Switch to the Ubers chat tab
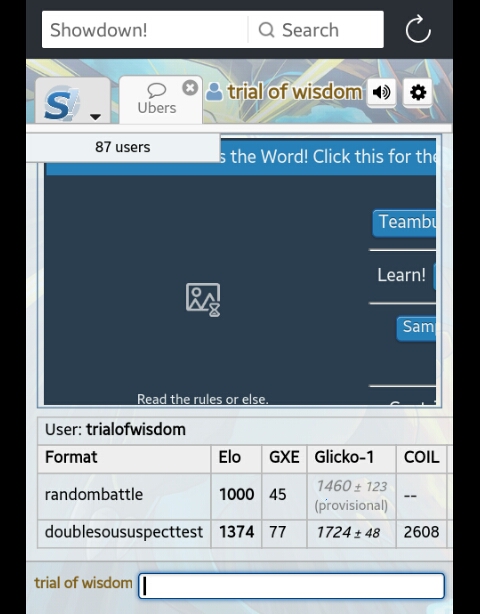Viewport: 480px width, 614px height. click(157, 99)
